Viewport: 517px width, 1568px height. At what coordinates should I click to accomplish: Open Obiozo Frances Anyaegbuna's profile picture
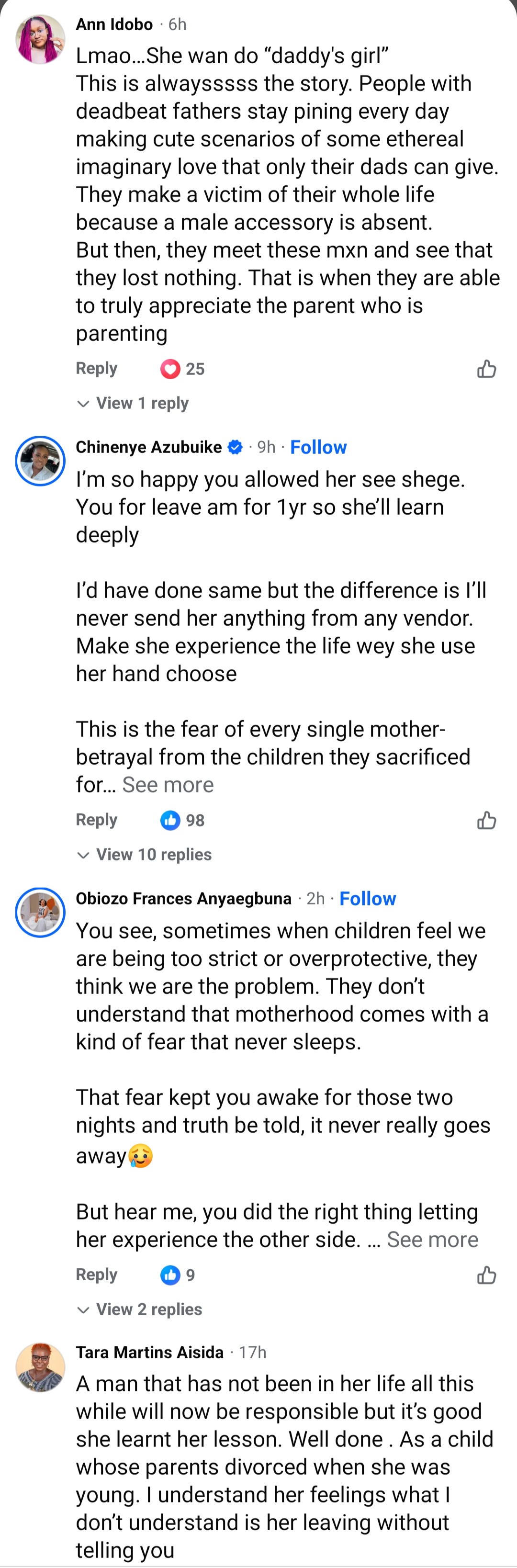(40, 913)
